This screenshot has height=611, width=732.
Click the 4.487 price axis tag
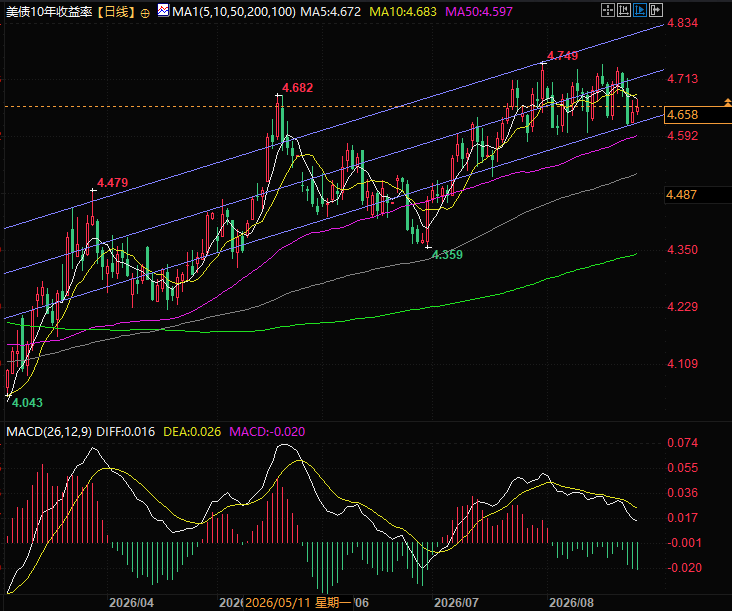point(697,195)
